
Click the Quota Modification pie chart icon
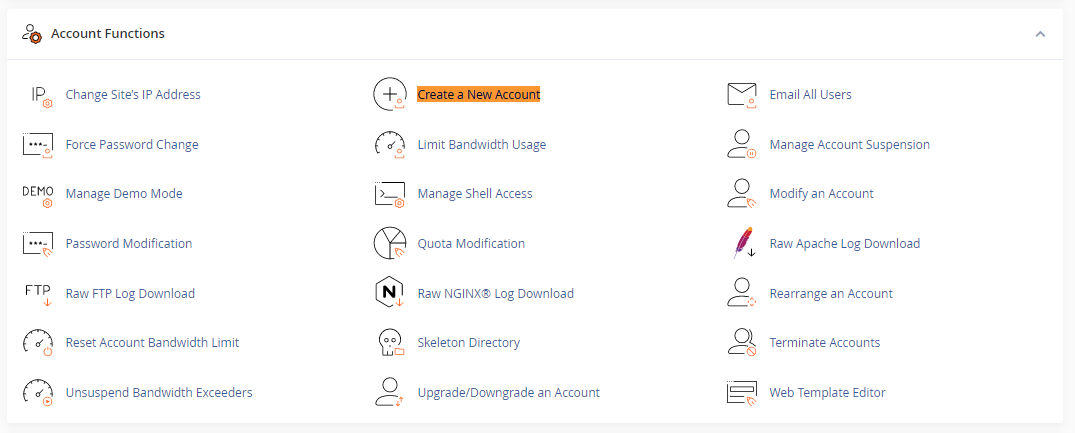coord(389,244)
